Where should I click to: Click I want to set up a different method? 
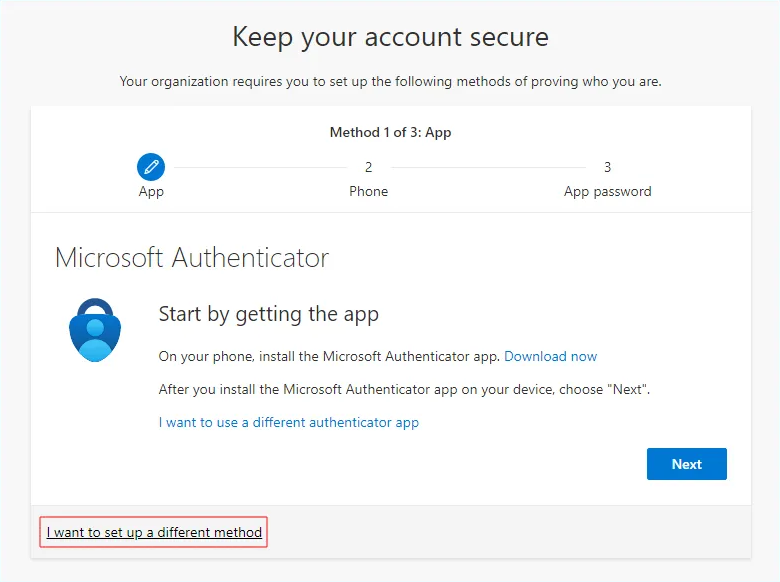(154, 532)
